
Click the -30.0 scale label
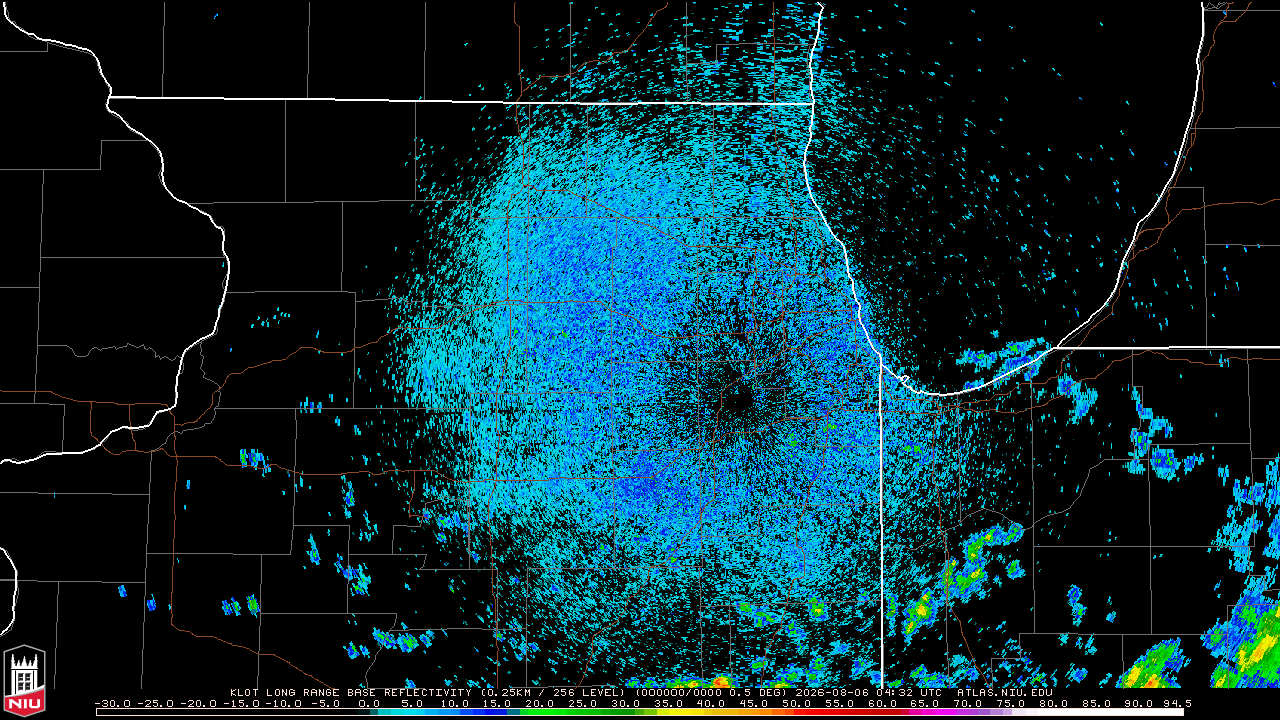click(113, 704)
